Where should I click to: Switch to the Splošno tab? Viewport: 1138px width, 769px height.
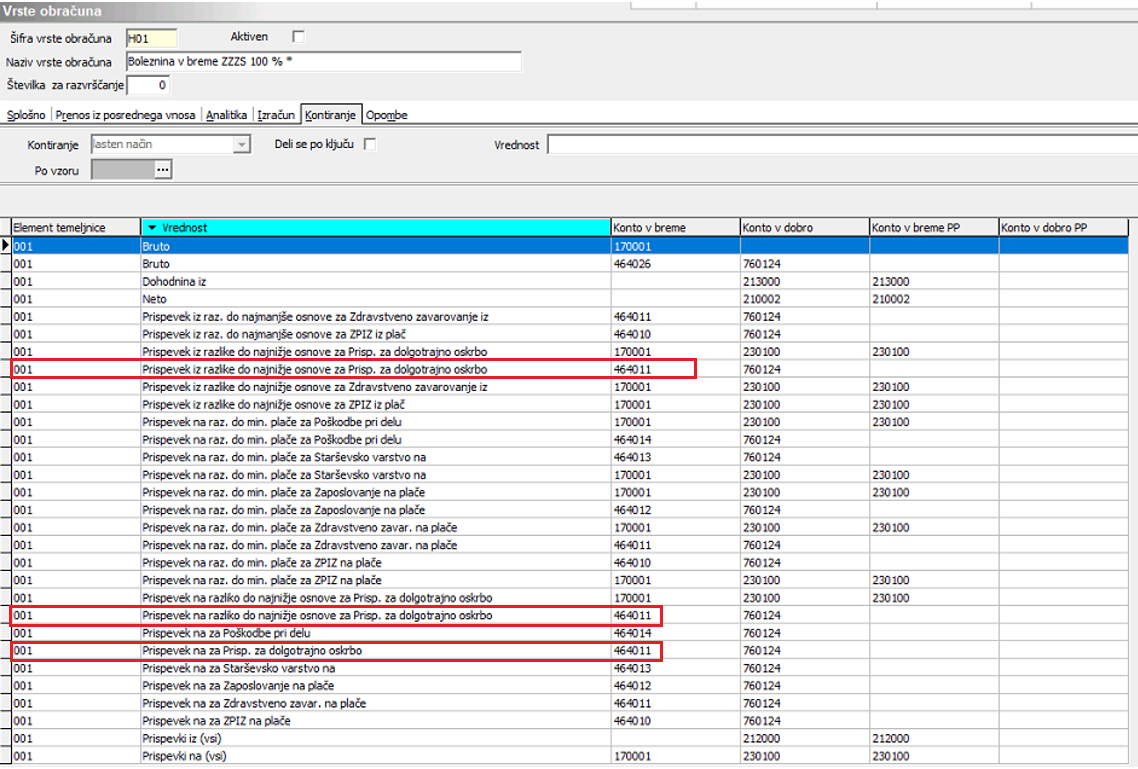coord(26,115)
